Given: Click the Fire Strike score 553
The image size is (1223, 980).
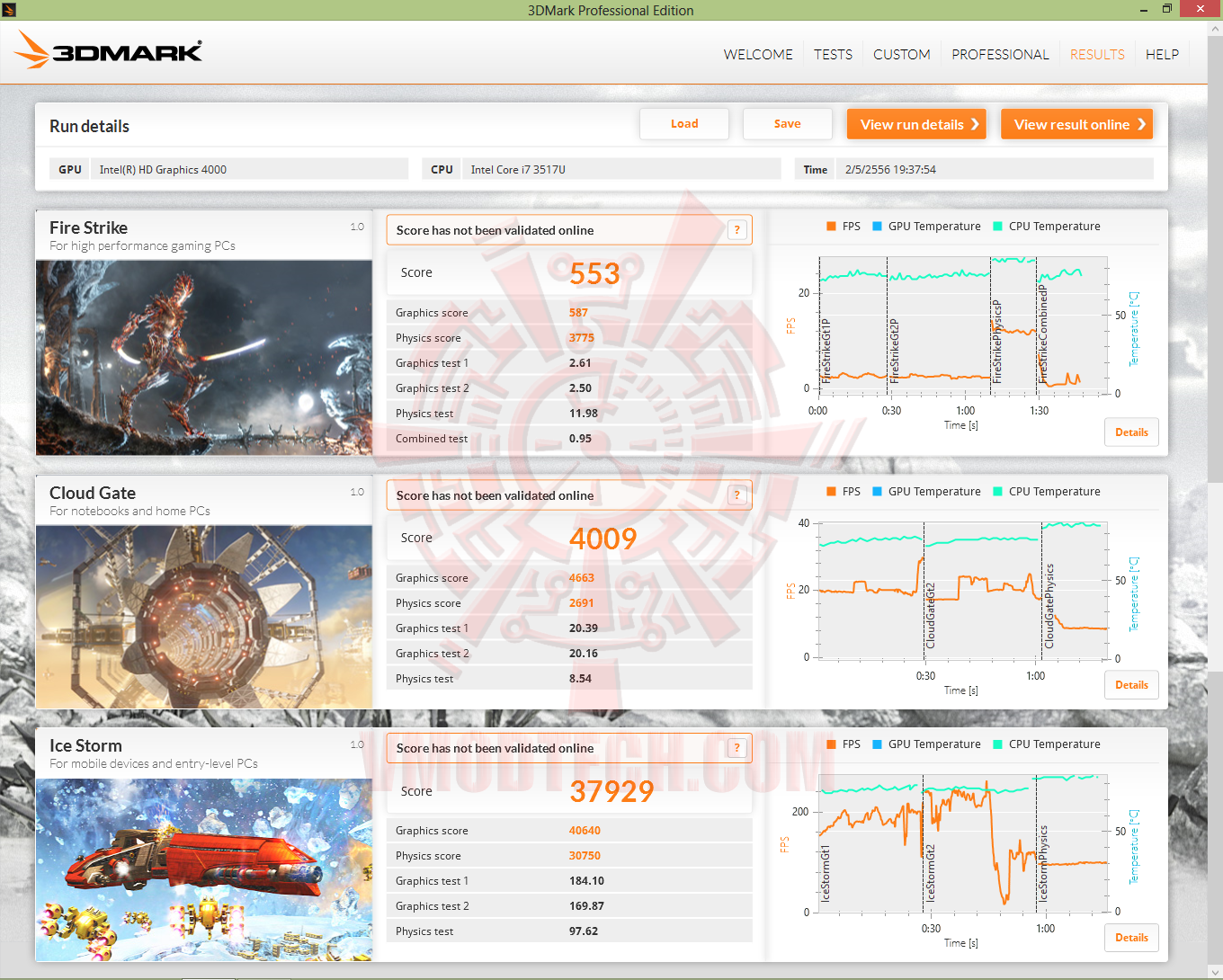Looking at the screenshot, I should 594,273.
